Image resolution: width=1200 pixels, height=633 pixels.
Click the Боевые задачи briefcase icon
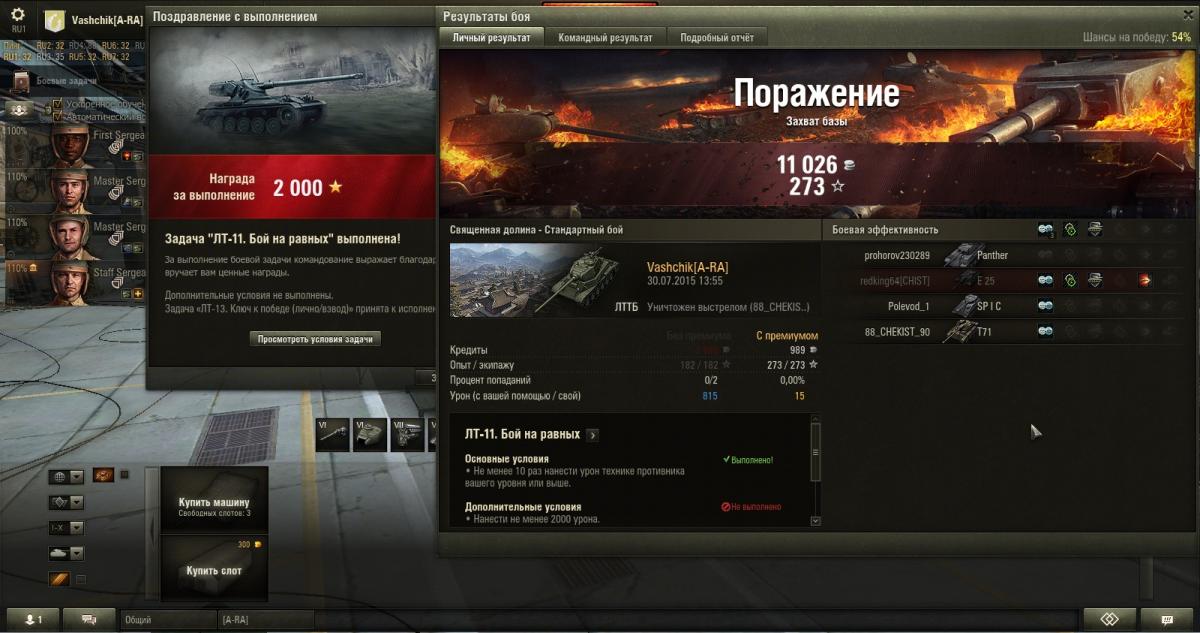pos(22,80)
